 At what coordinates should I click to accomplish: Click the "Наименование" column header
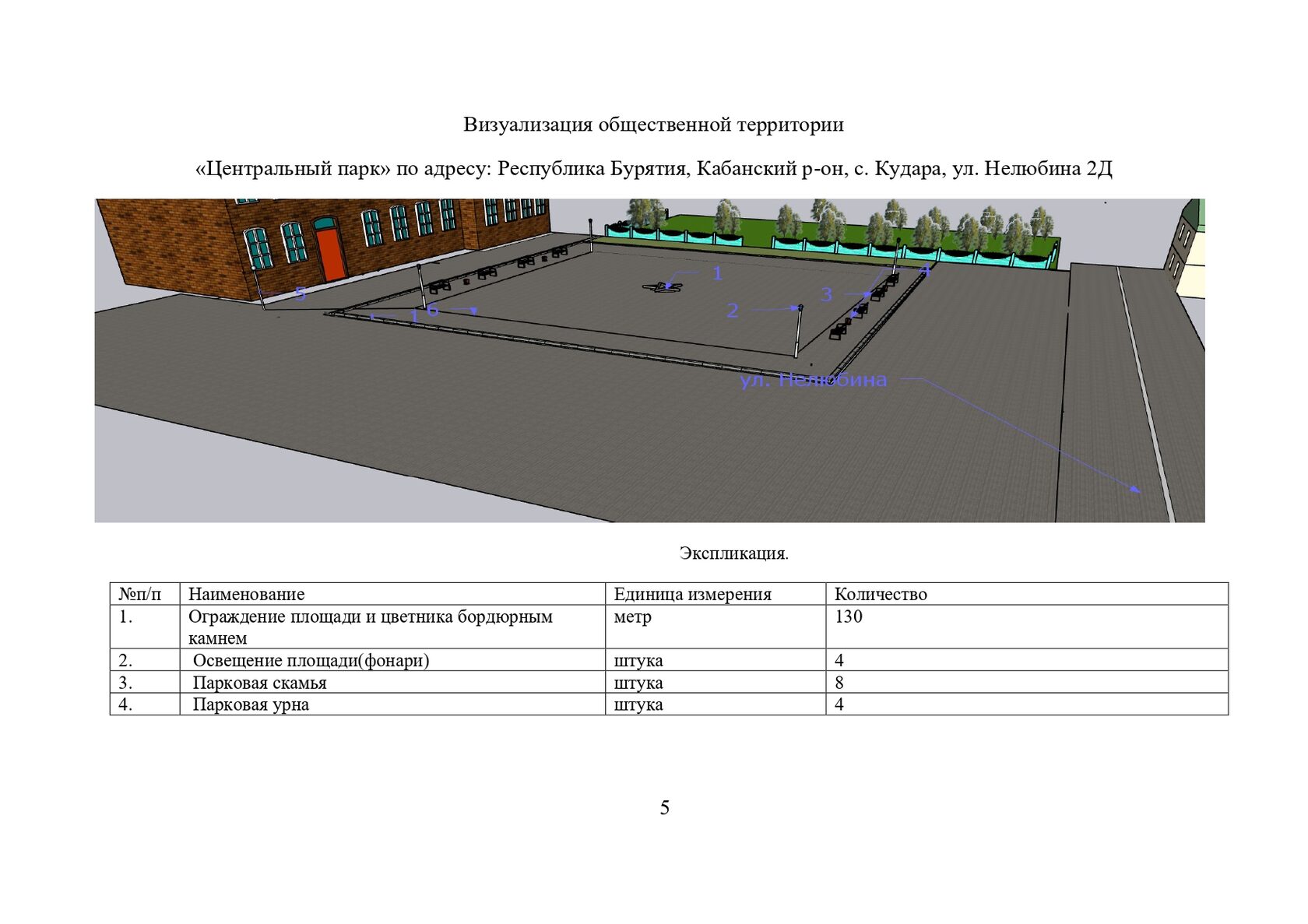(392, 594)
